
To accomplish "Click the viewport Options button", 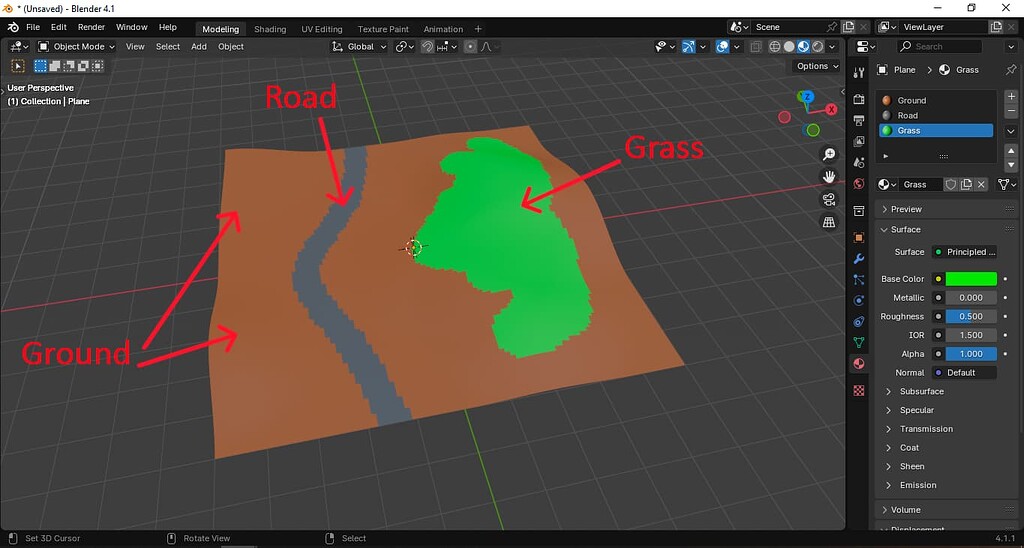I will pos(816,67).
